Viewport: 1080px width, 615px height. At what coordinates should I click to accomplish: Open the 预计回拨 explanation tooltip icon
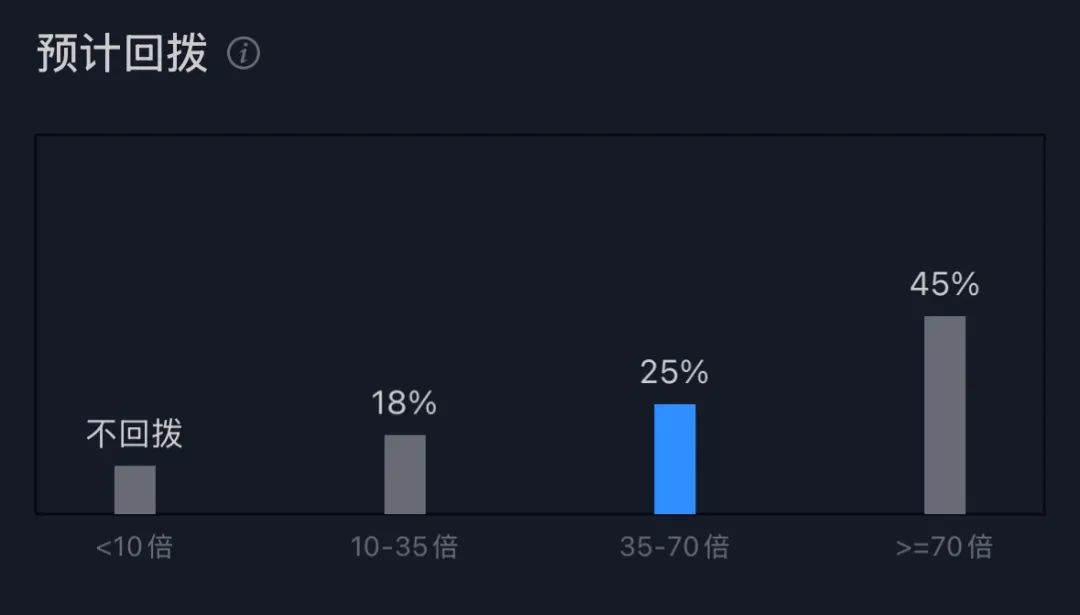click(x=243, y=54)
